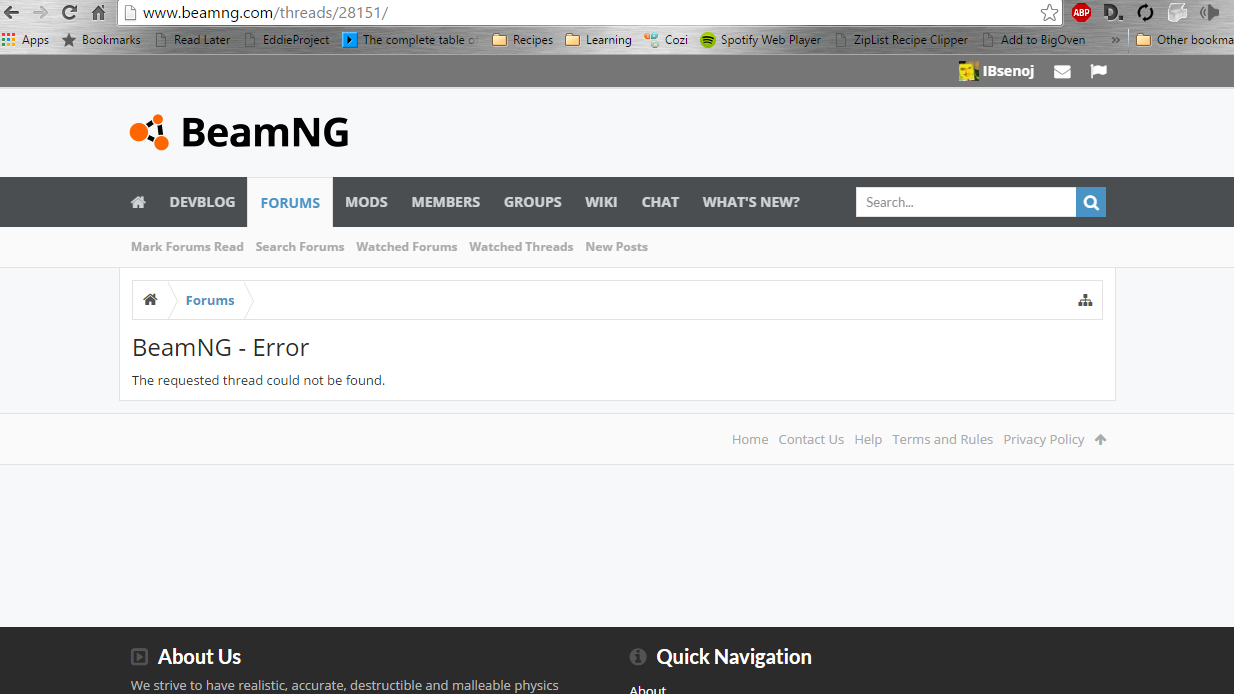Click the forward arrow in browser toolbar
Viewport: 1234px width, 694px height.
[40, 12]
